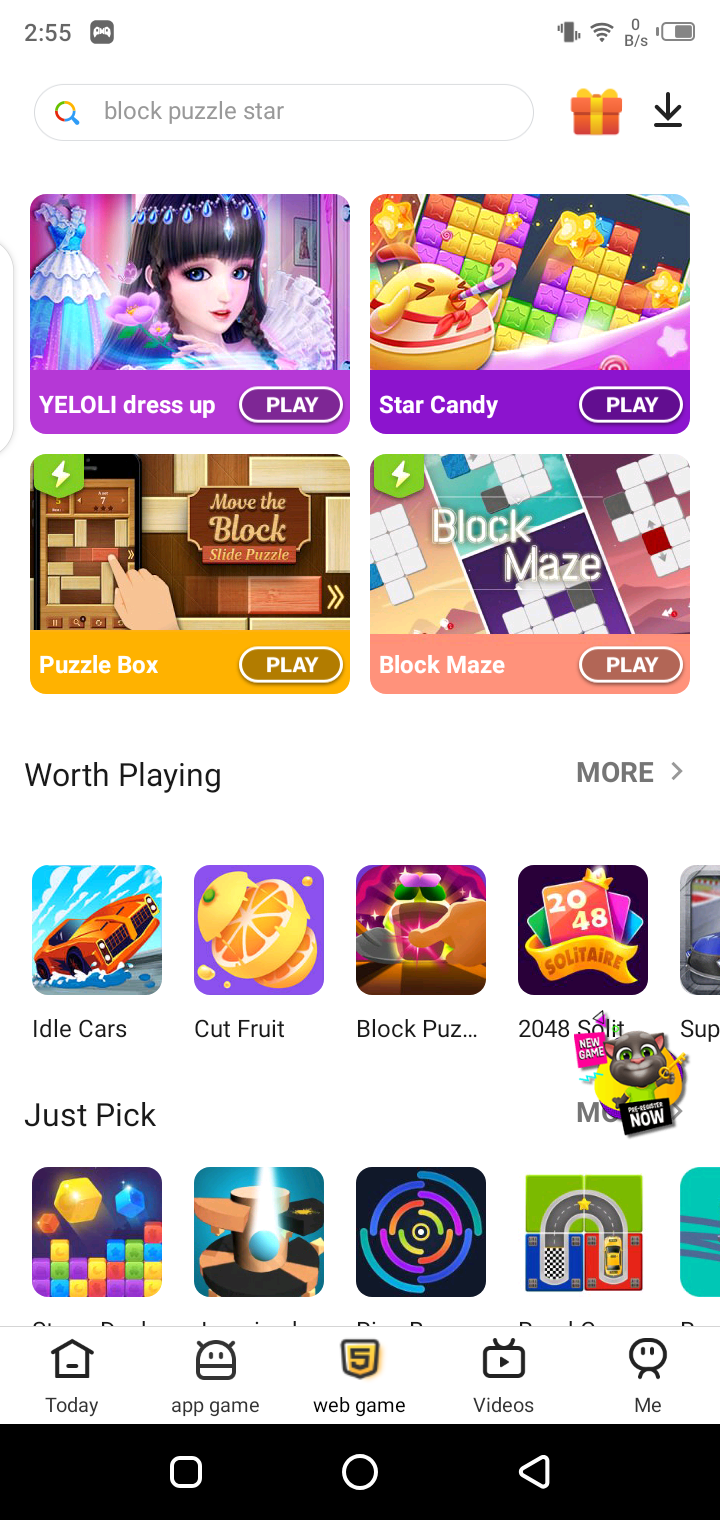The image size is (720, 1520).
Task: Tap the Android home navigation button
Action: pos(360,1472)
